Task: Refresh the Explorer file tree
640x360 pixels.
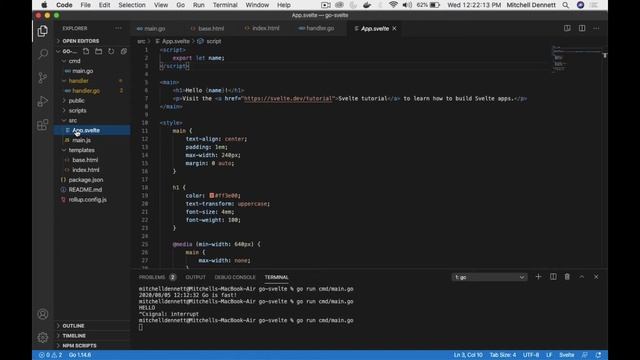Action: pyautogui.click(x=111, y=51)
